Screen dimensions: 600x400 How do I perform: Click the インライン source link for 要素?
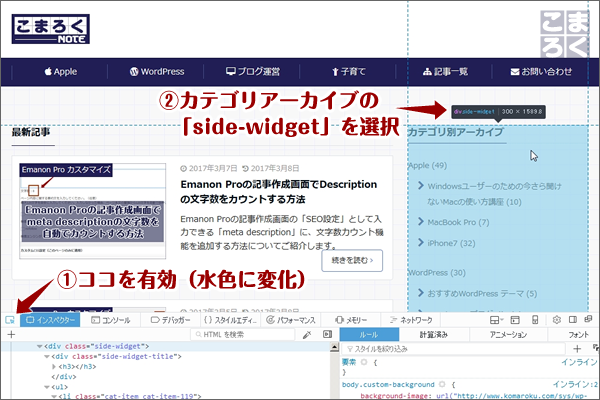(x=579, y=362)
